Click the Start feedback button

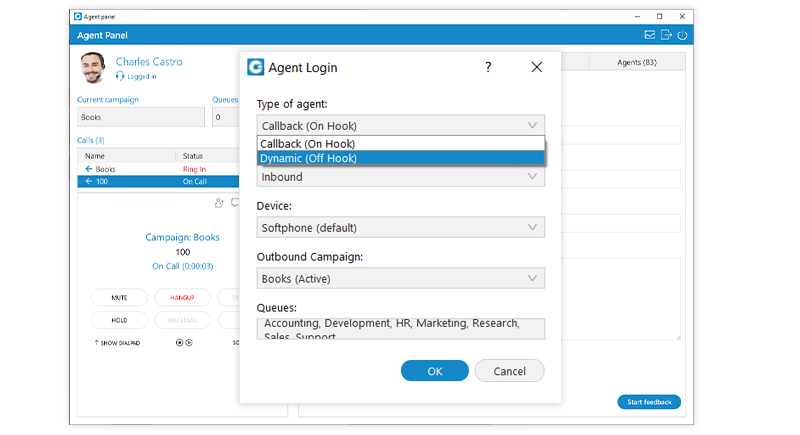click(x=648, y=402)
